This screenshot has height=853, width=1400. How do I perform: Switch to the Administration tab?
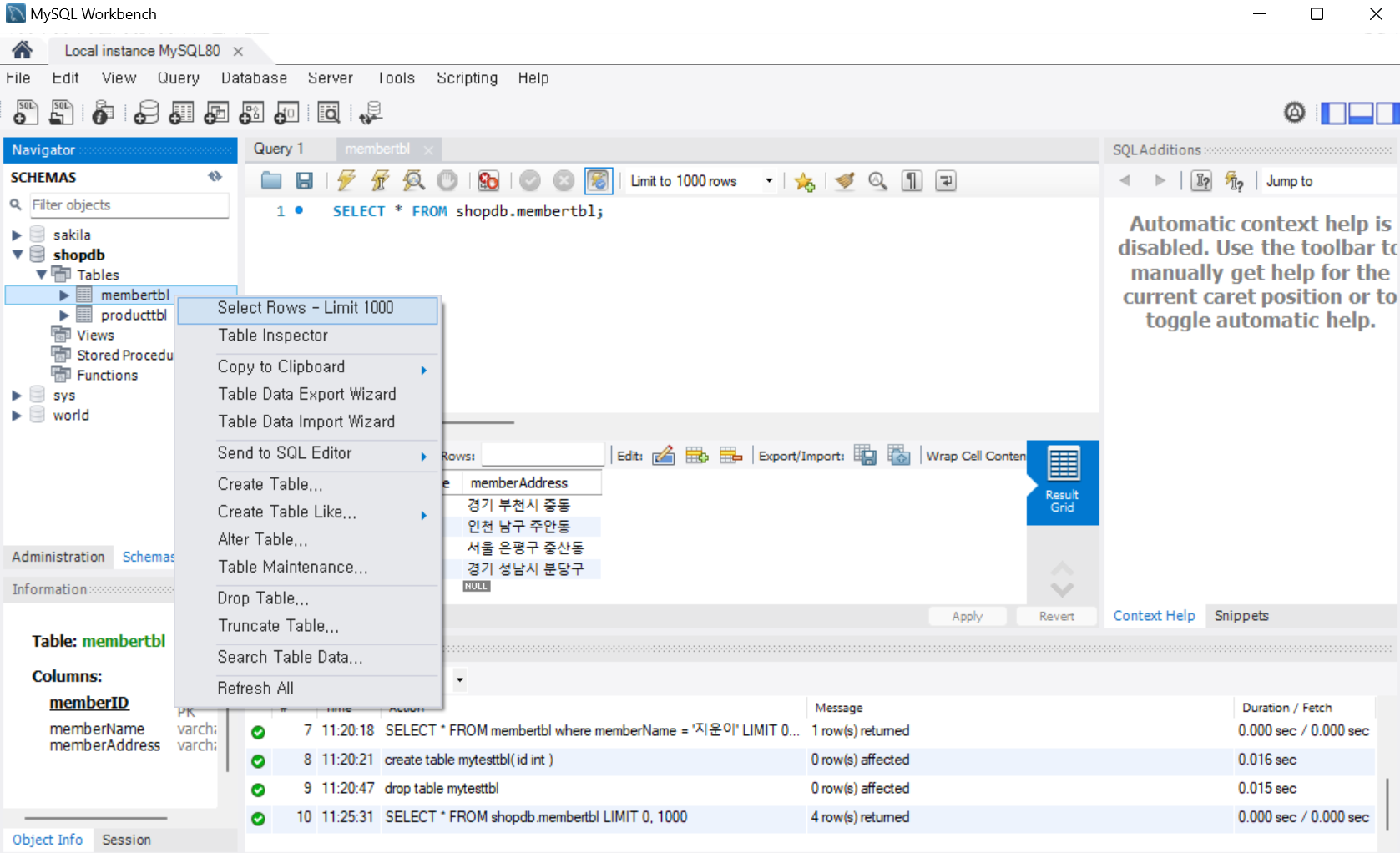coord(58,557)
